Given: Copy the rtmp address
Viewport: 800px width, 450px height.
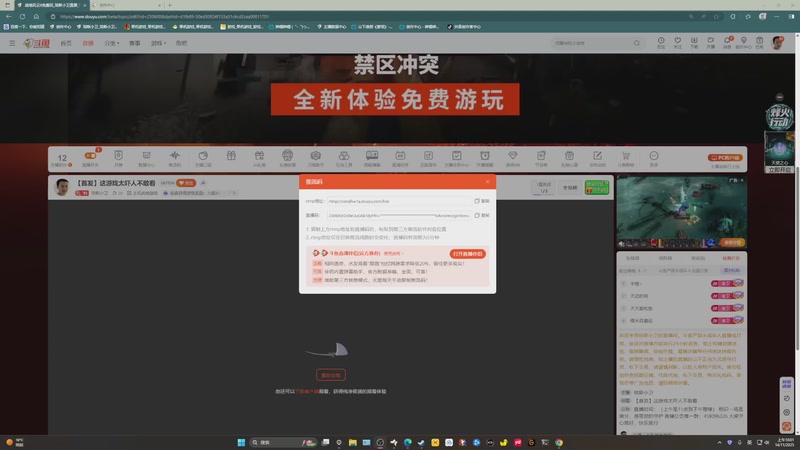Looking at the screenshot, I should point(482,201).
